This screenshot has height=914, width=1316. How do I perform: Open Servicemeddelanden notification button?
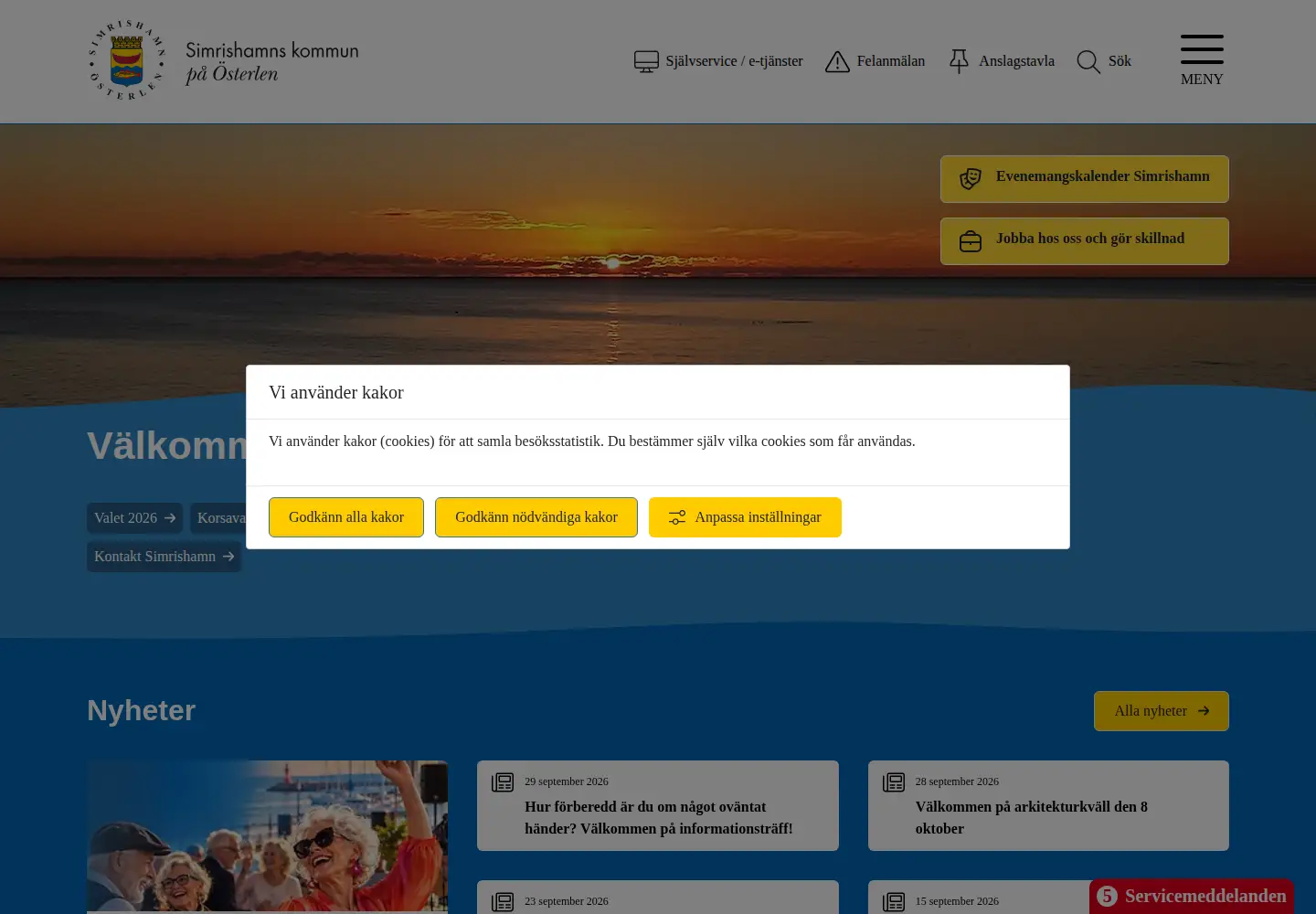[x=1192, y=897]
